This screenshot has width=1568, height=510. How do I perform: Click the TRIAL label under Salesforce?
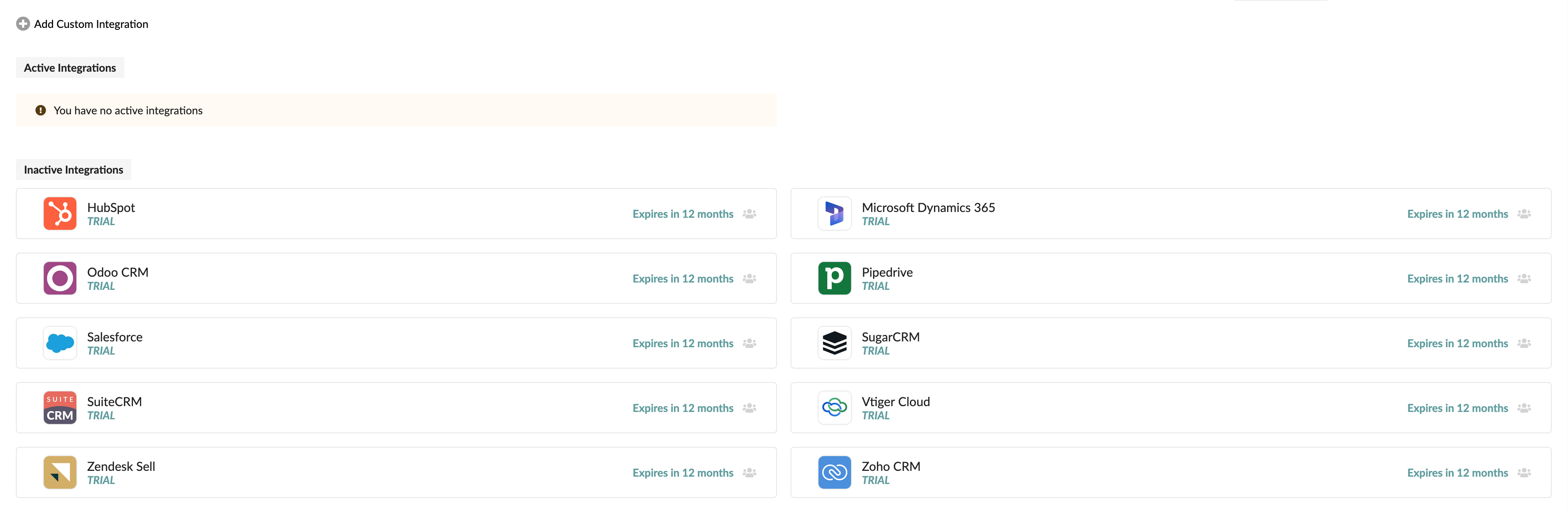pos(101,351)
